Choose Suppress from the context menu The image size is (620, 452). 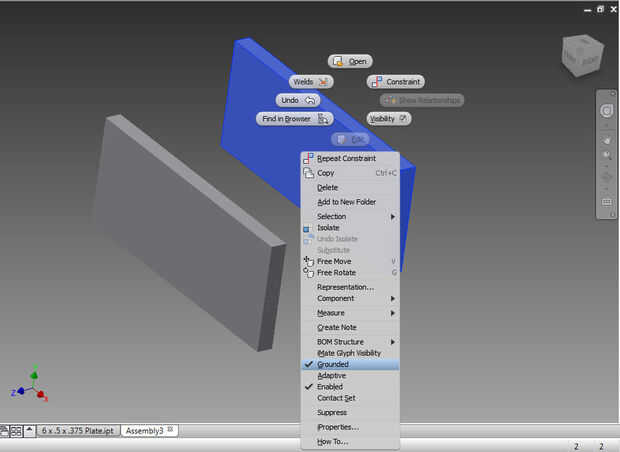pos(350,412)
